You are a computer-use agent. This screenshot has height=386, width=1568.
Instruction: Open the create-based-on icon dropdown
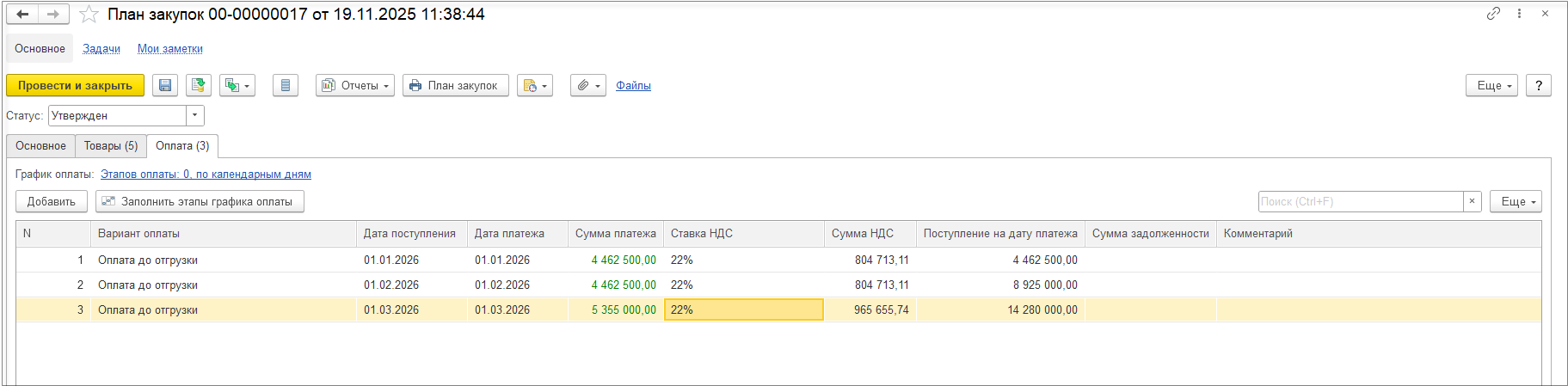(237, 86)
